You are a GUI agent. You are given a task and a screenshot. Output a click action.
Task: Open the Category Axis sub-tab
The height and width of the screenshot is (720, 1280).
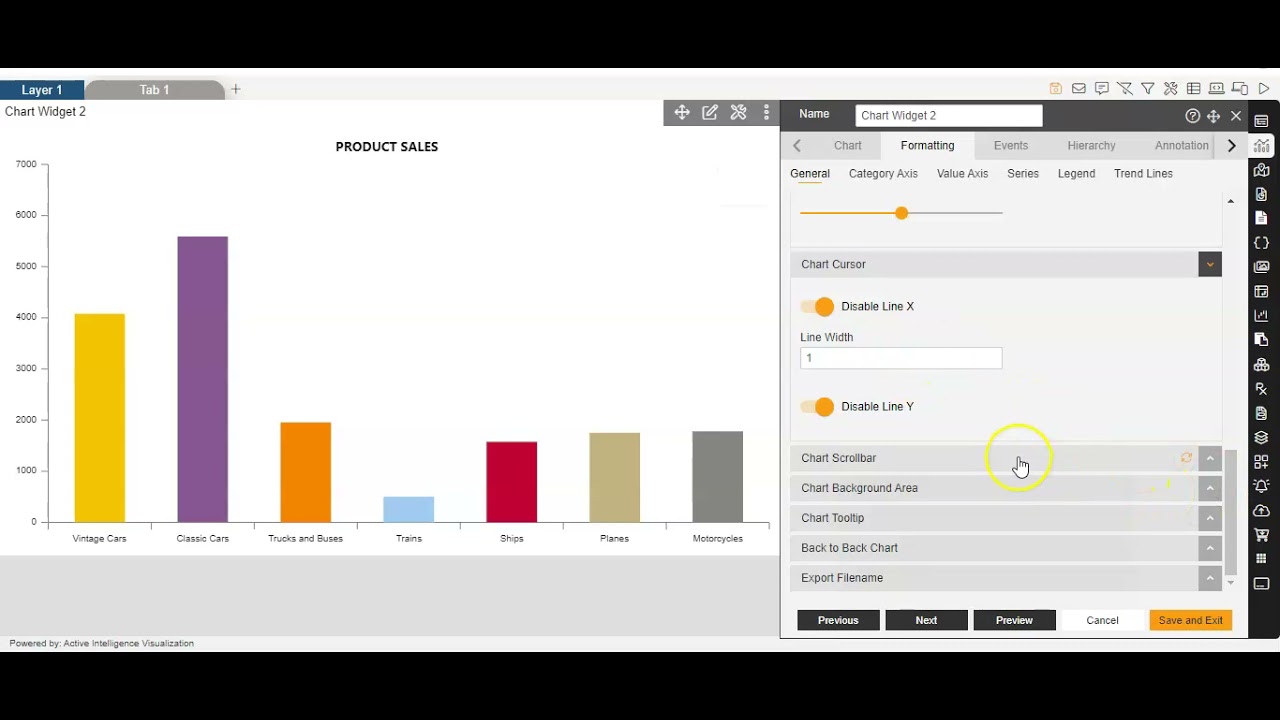(x=883, y=174)
